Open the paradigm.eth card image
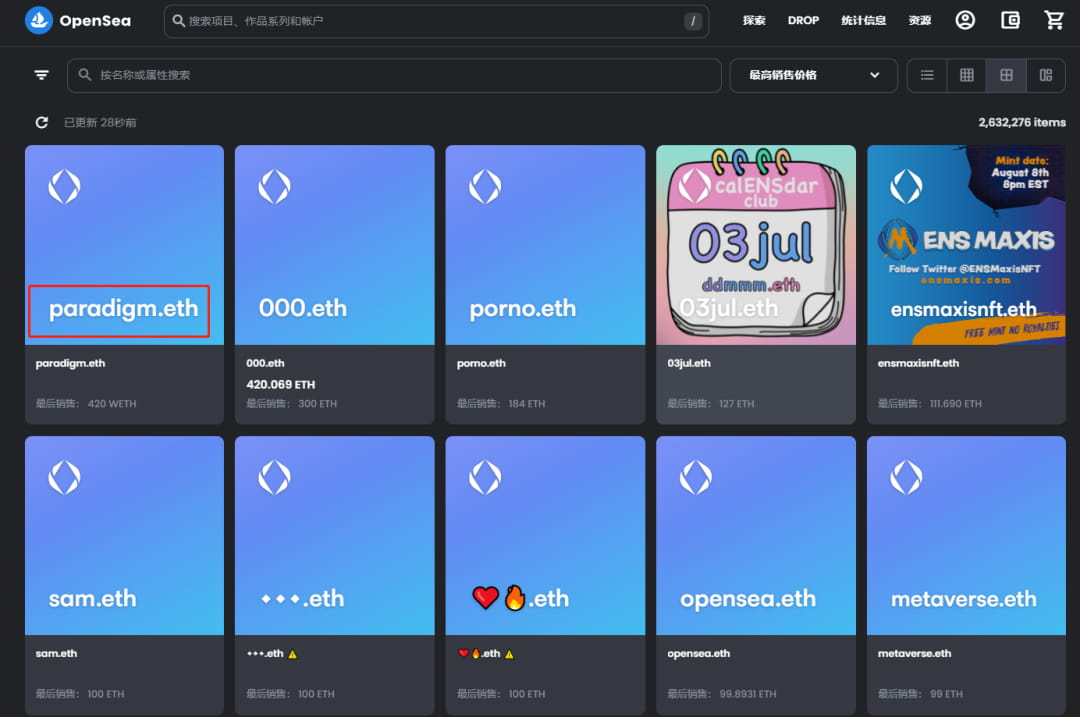This screenshot has width=1080, height=717. point(124,245)
